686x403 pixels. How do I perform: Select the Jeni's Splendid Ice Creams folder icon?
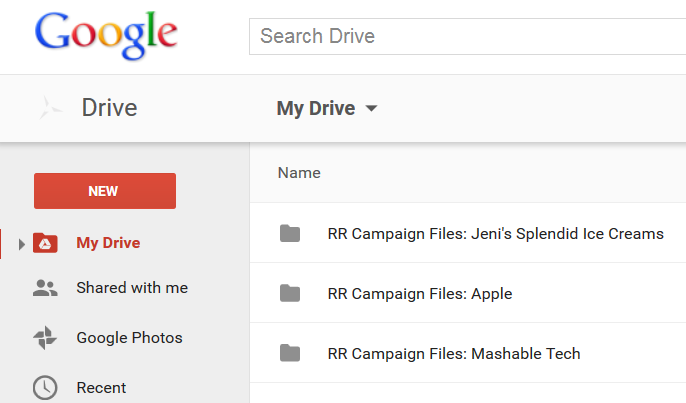pyautogui.click(x=290, y=234)
